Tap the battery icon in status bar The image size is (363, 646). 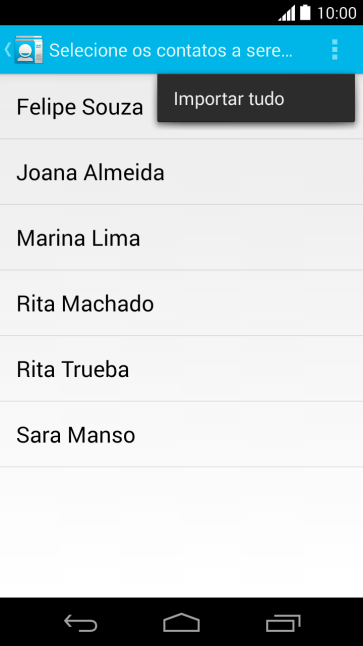coord(305,13)
